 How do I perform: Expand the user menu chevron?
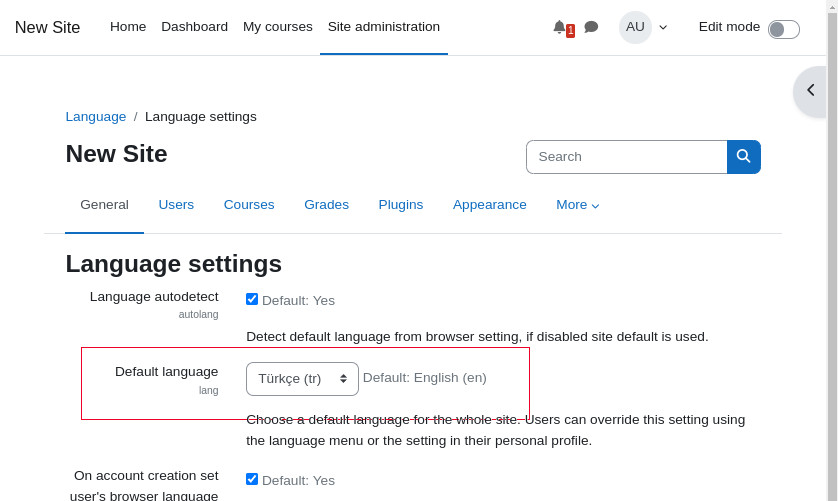[x=663, y=28]
